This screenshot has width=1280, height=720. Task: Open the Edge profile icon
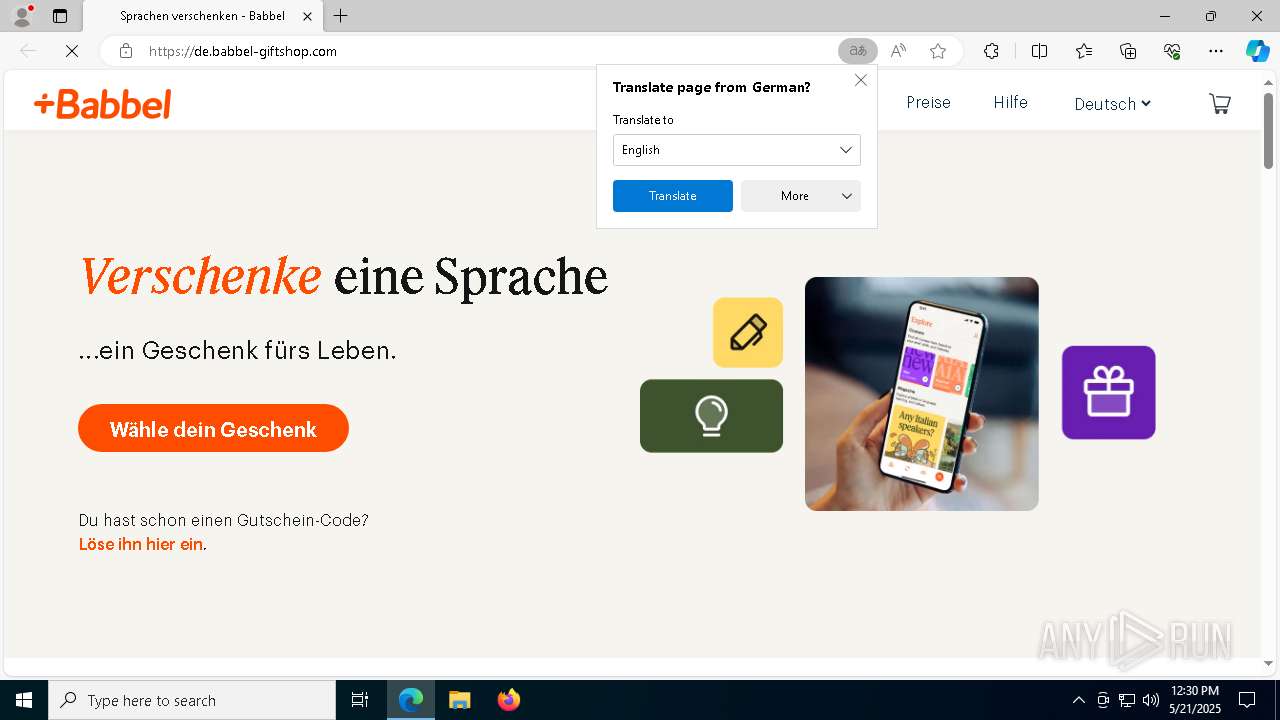[x=22, y=16]
